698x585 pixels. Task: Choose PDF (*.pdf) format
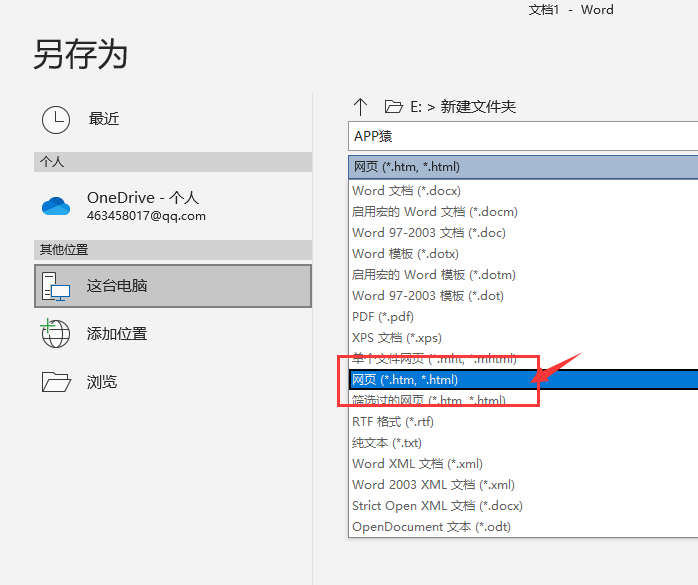[523, 317]
